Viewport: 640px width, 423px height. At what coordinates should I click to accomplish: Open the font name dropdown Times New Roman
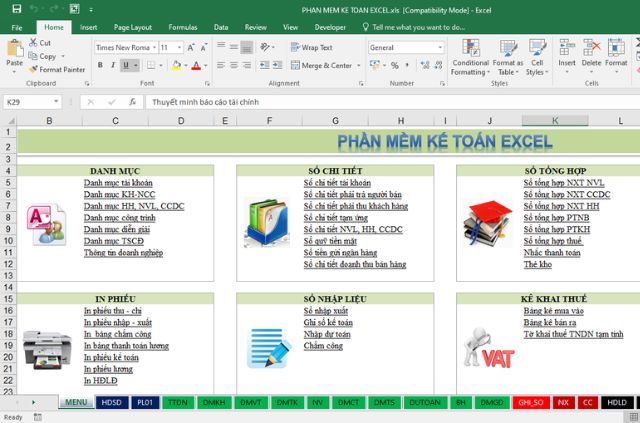[154, 48]
